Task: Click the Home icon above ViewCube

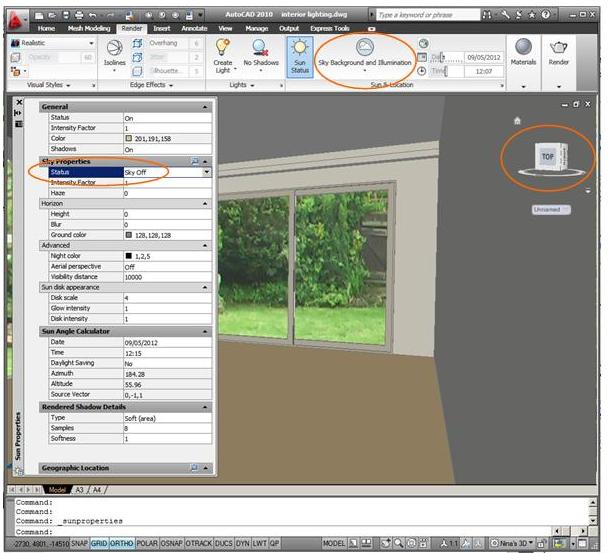Action: pyautogui.click(x=517, y=120)
